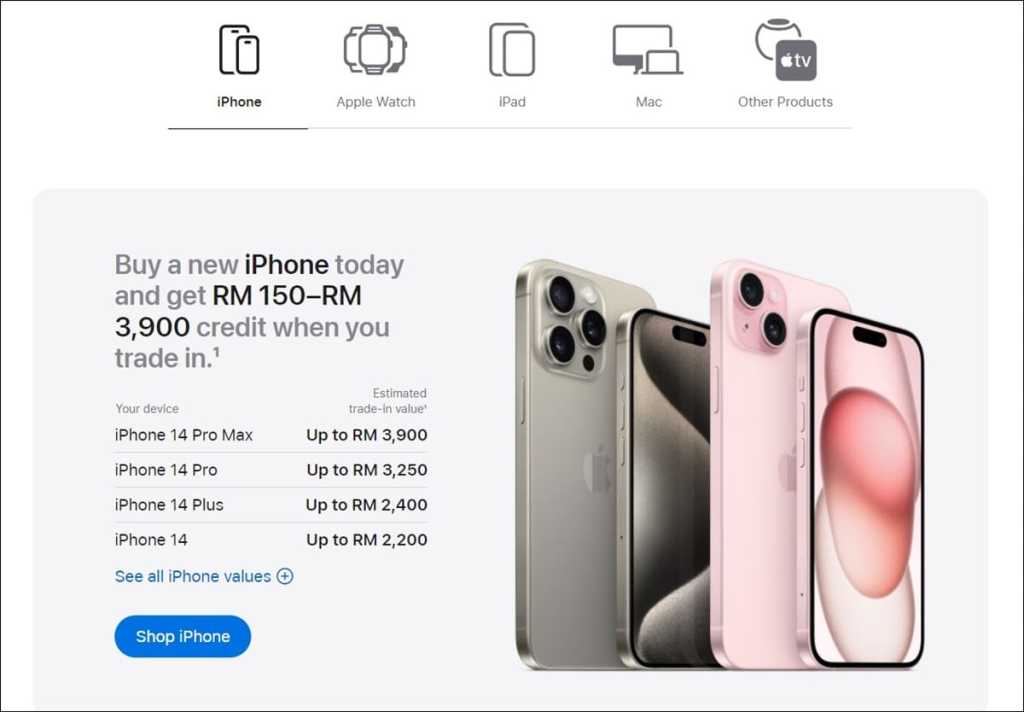
Task: Click the Shop iPhone button
Action: coord(183,636)
